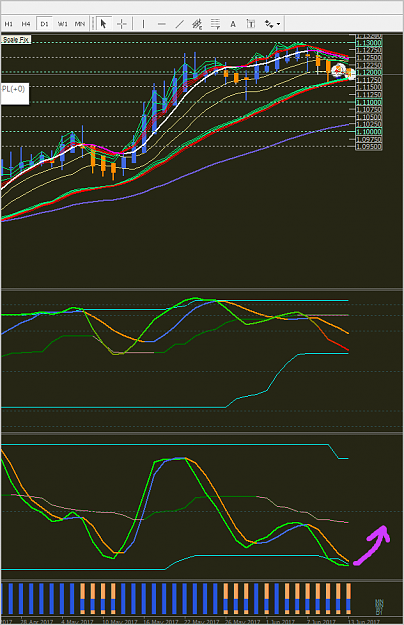This screenshot has width=404, height=625.
Task: Switch chart to H4 timeframe
Action: point(26,24)
